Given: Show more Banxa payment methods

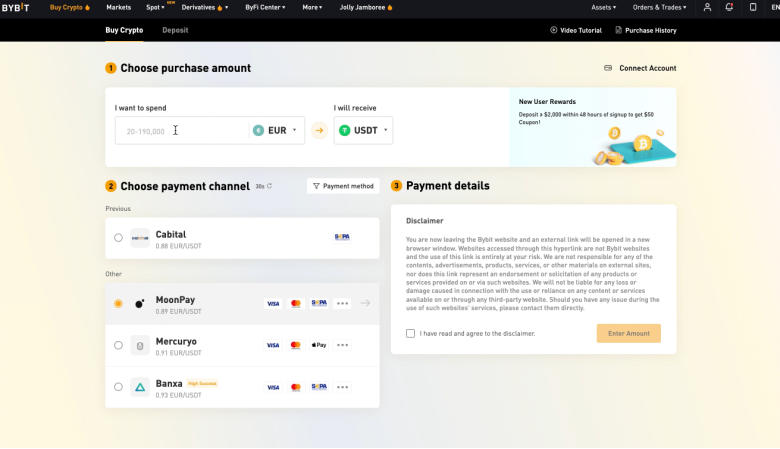Looking at the screenshot, I should (342, 387).
